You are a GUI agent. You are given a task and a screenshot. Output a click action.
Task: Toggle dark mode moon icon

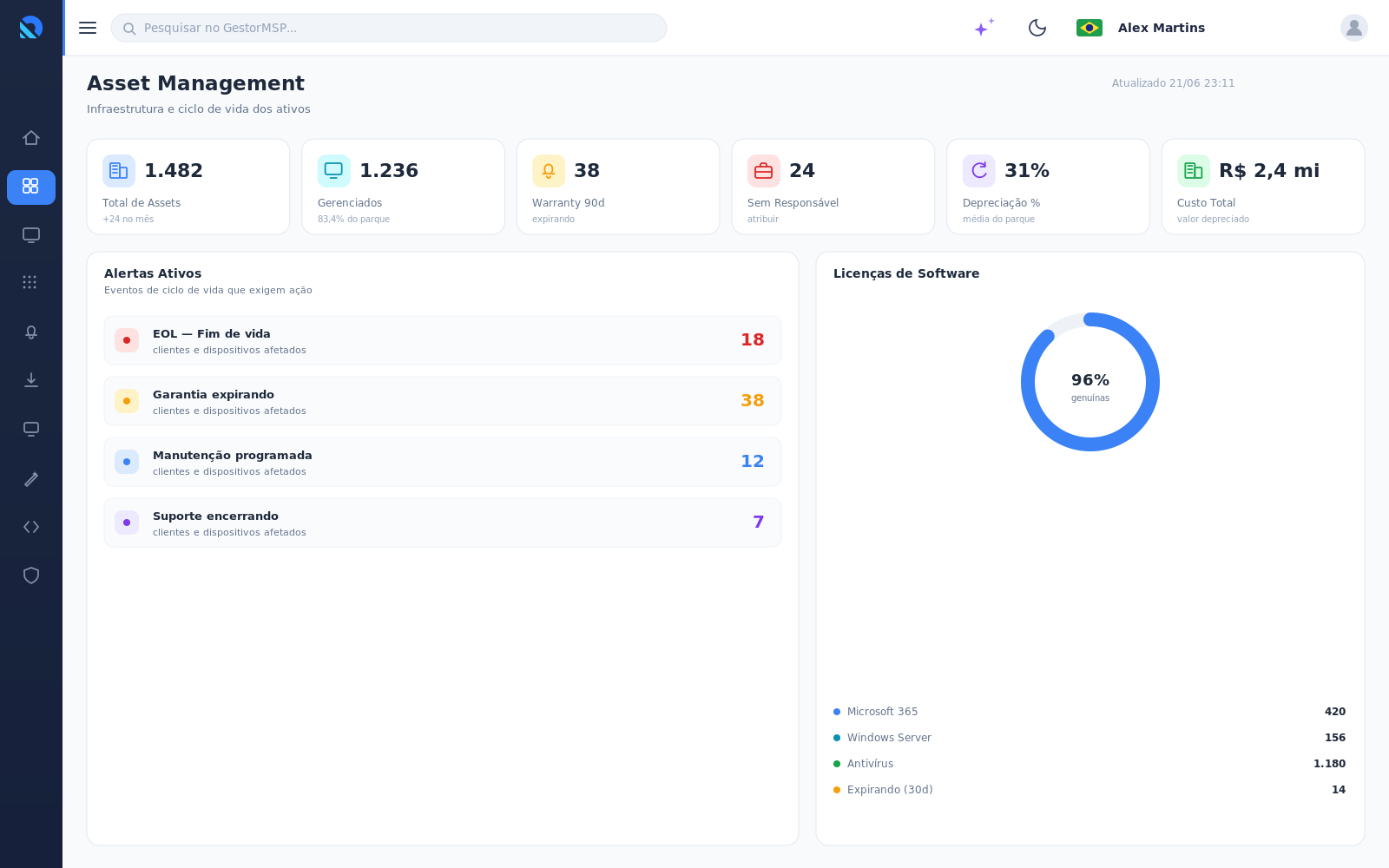1037,28
